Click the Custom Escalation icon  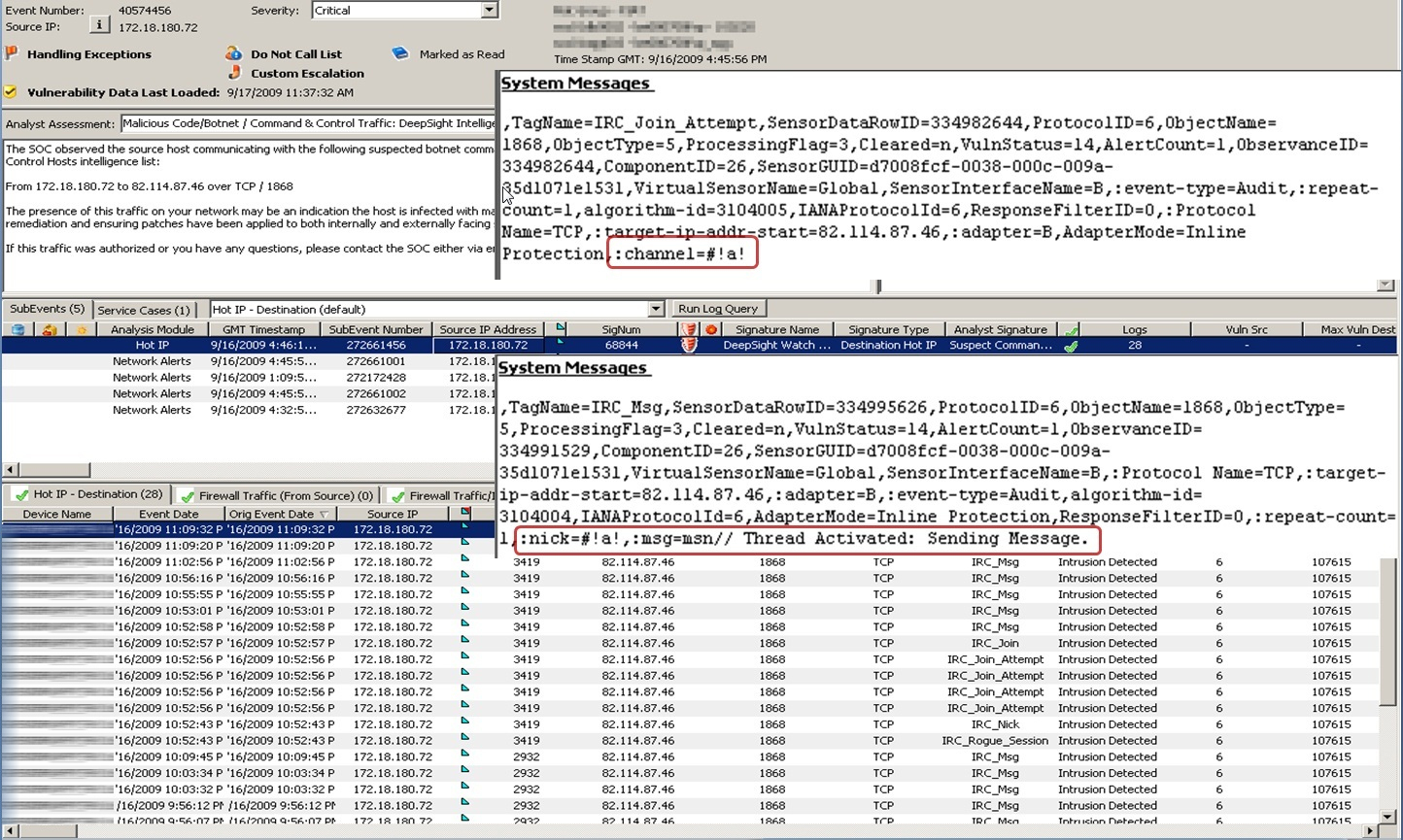(234, 73)
